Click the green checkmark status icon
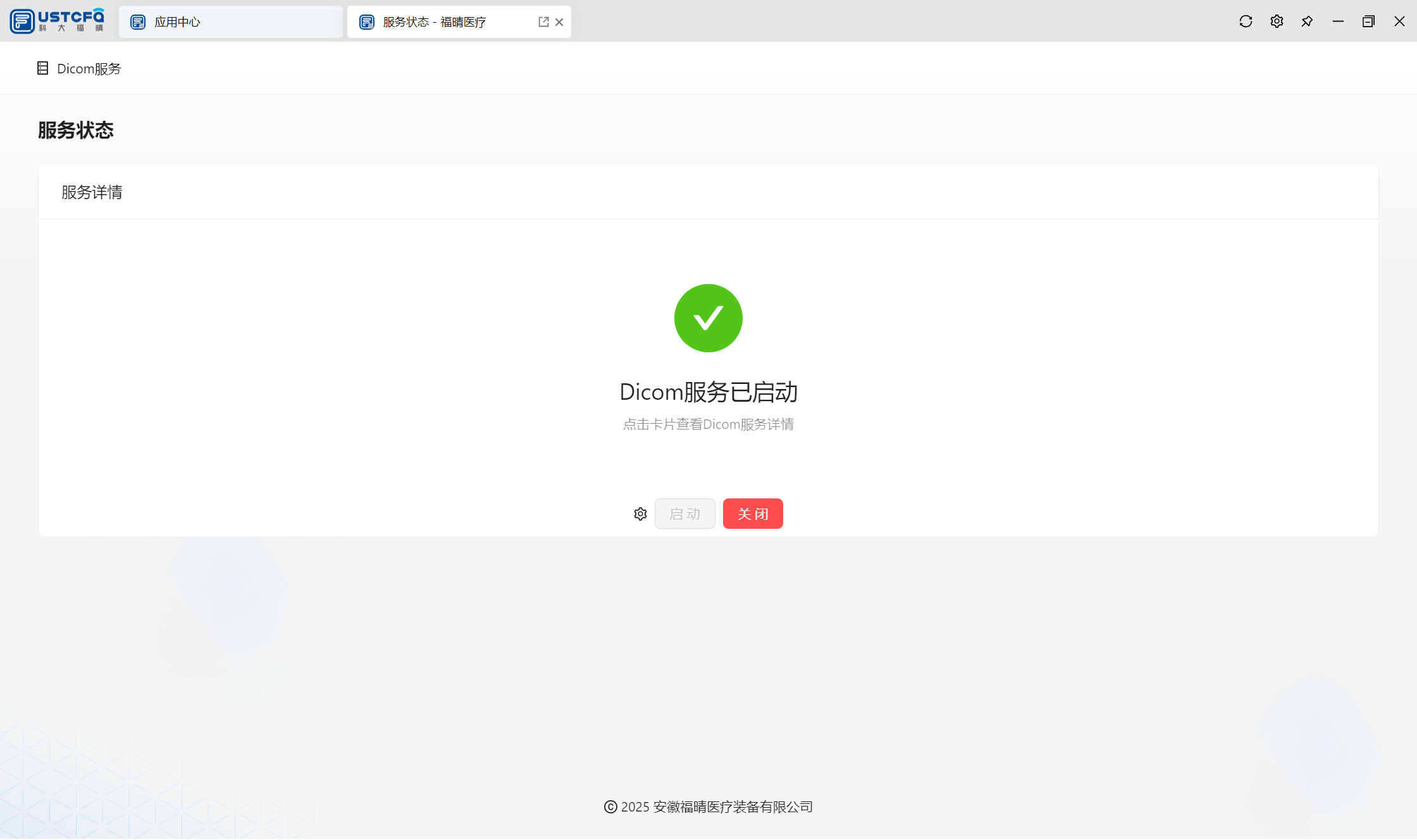The image size is (1417, 840). point(708,318)
